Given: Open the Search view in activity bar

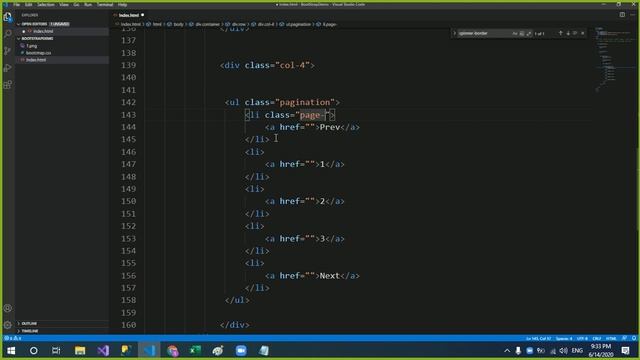Looking at the screenshot, I should pos(7,34).
